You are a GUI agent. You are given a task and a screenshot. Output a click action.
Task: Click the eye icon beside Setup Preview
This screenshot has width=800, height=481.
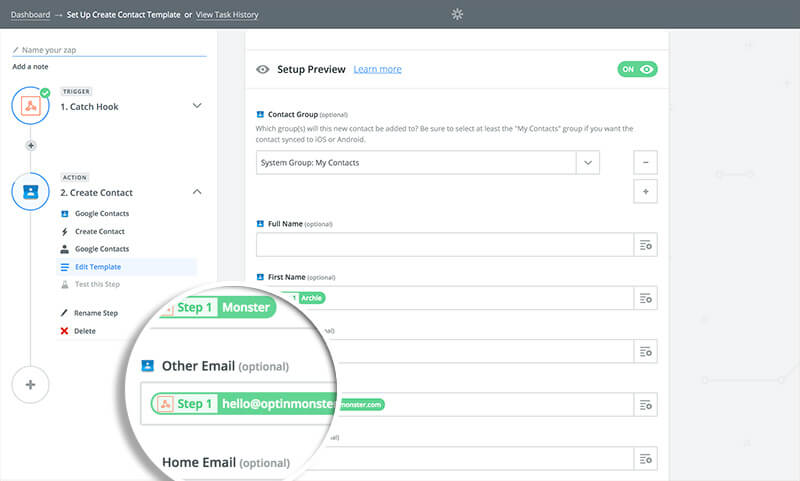[x=263, y=69]
